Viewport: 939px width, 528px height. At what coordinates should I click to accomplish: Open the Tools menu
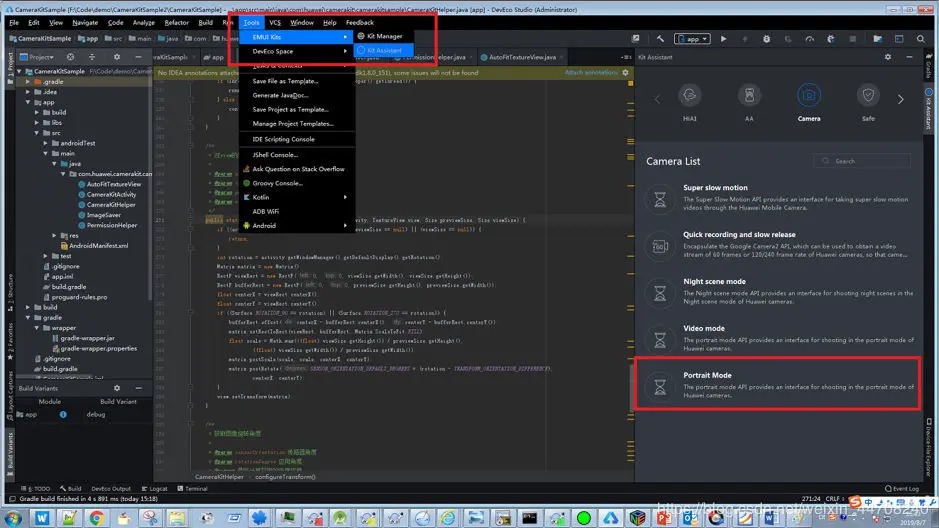tap(251, 22)
